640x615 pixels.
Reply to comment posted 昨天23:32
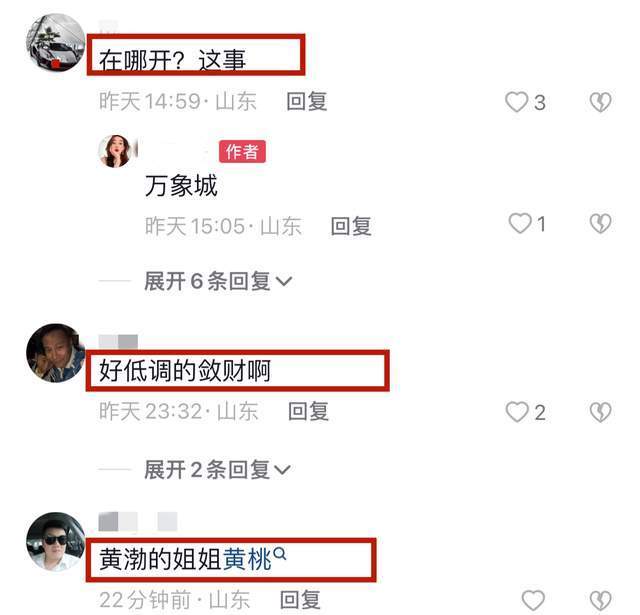[308, 411]
